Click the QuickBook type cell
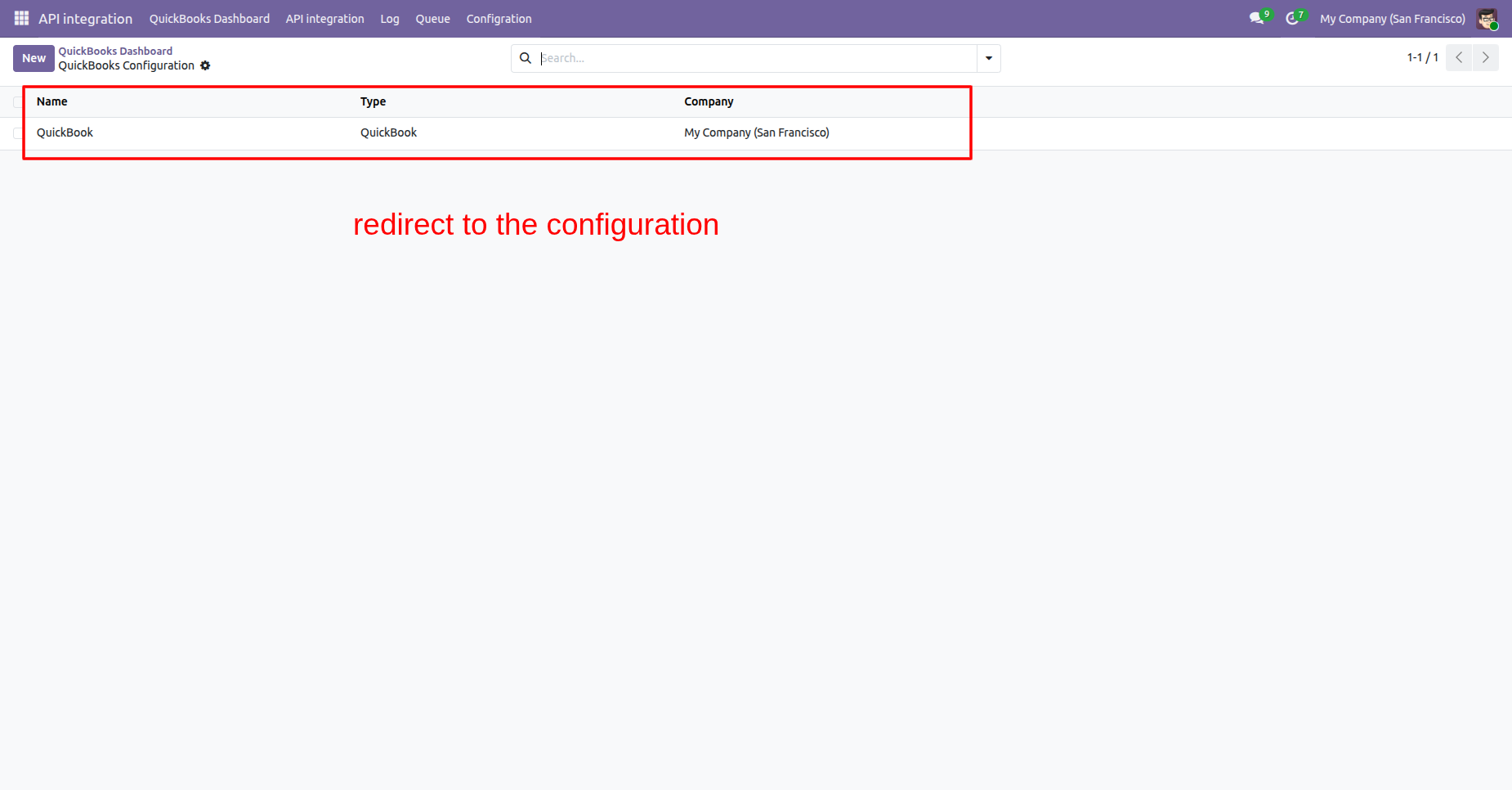The image size is (1512, 790). (388, 132)
